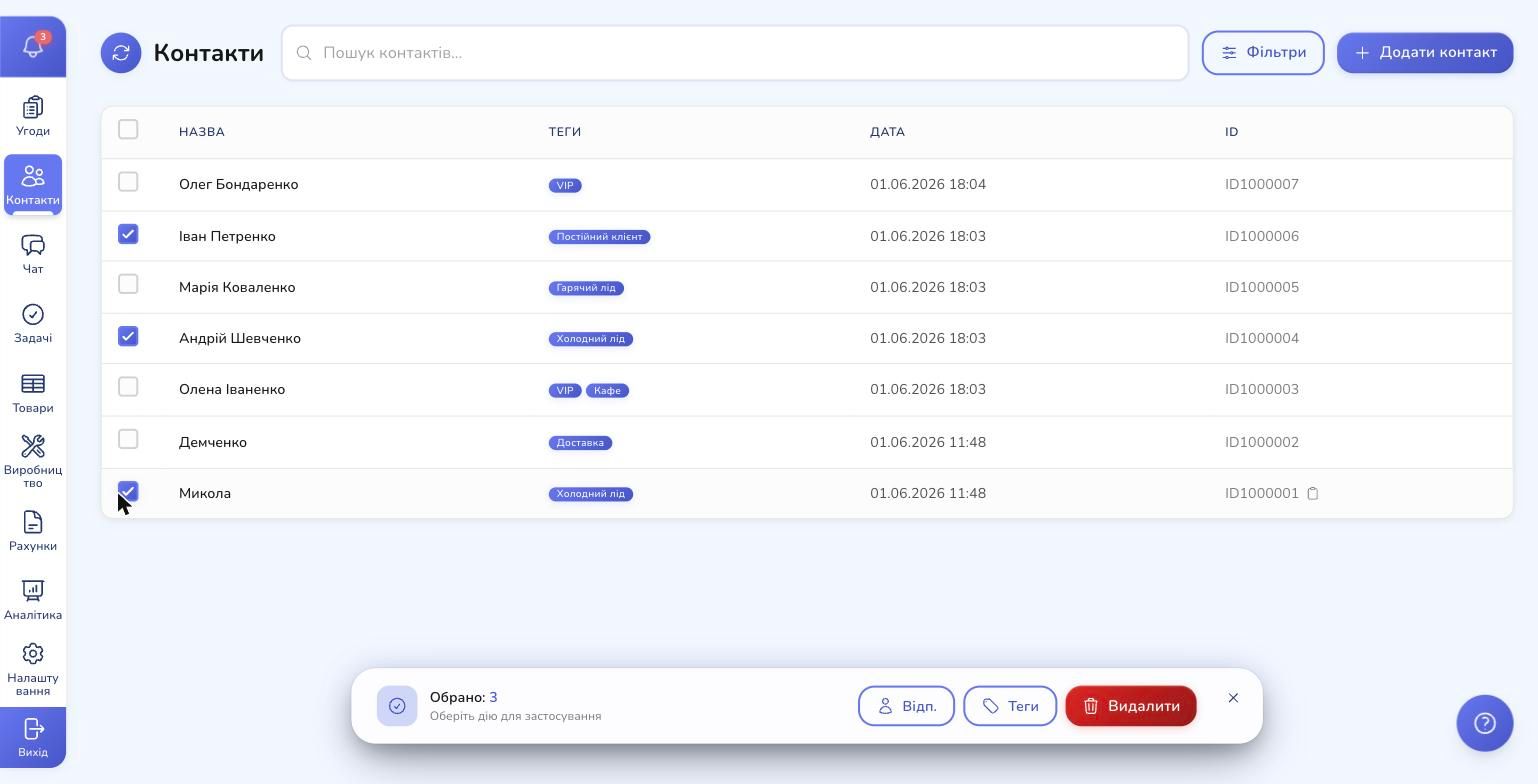
Task: Click the ТЕГИ column header
Action: coord(565,132)
